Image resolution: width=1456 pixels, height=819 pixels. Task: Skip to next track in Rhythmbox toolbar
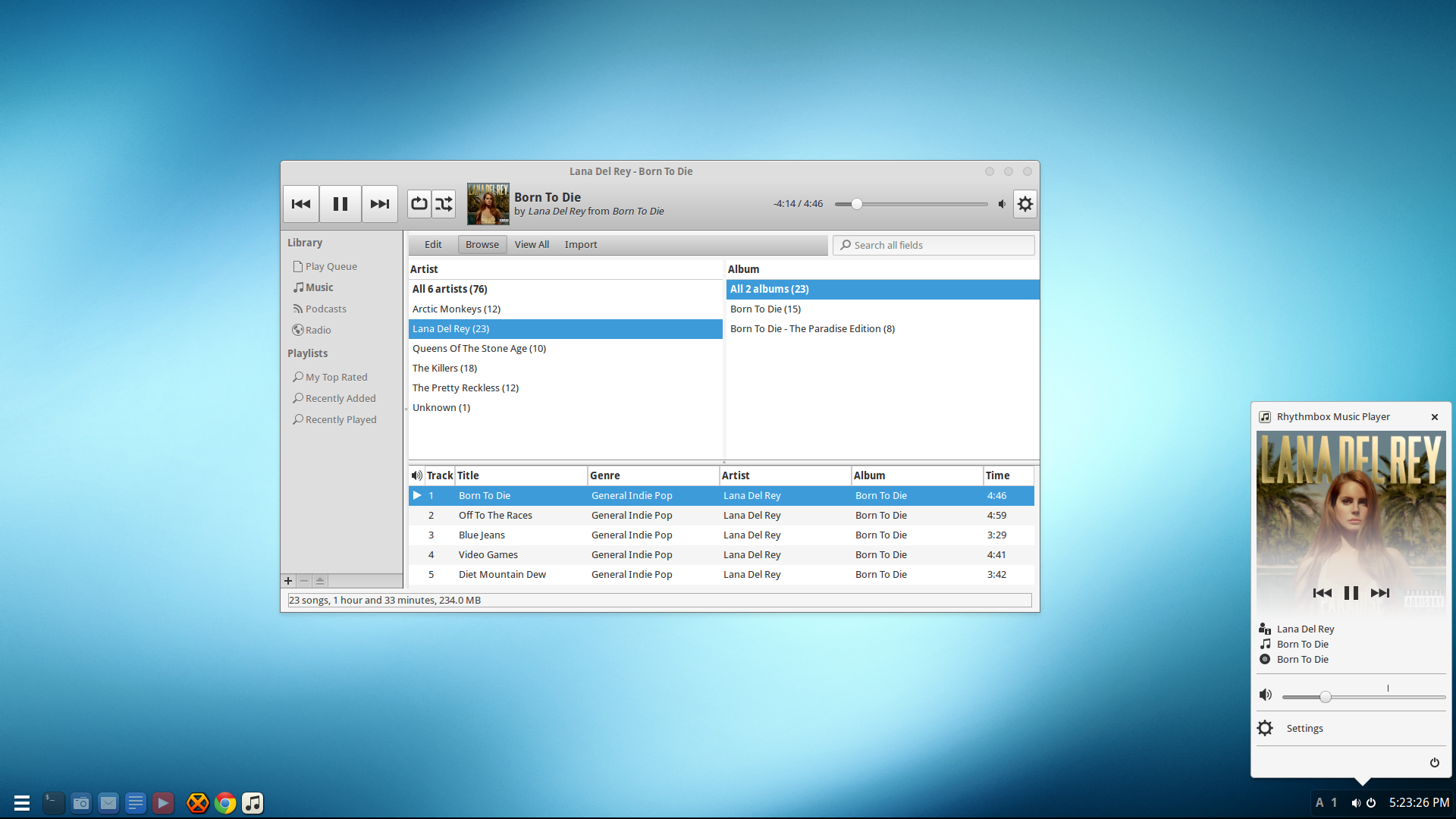[380, 204]
